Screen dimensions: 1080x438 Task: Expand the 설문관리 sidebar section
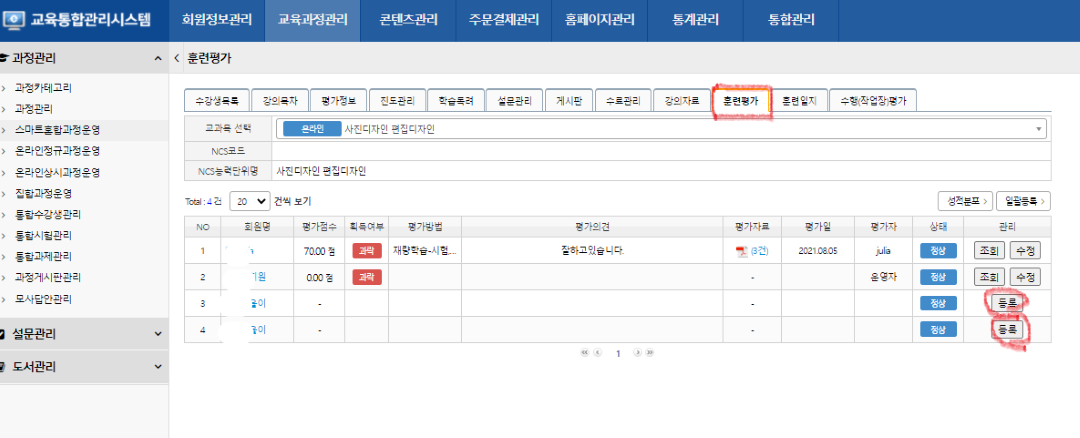tap(158, 334)
